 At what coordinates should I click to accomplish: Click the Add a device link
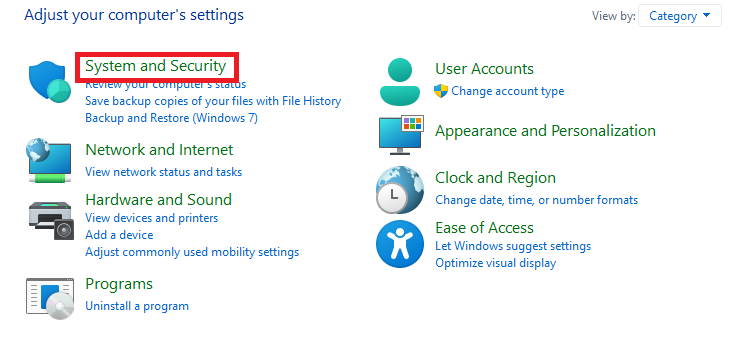[119, 235]
